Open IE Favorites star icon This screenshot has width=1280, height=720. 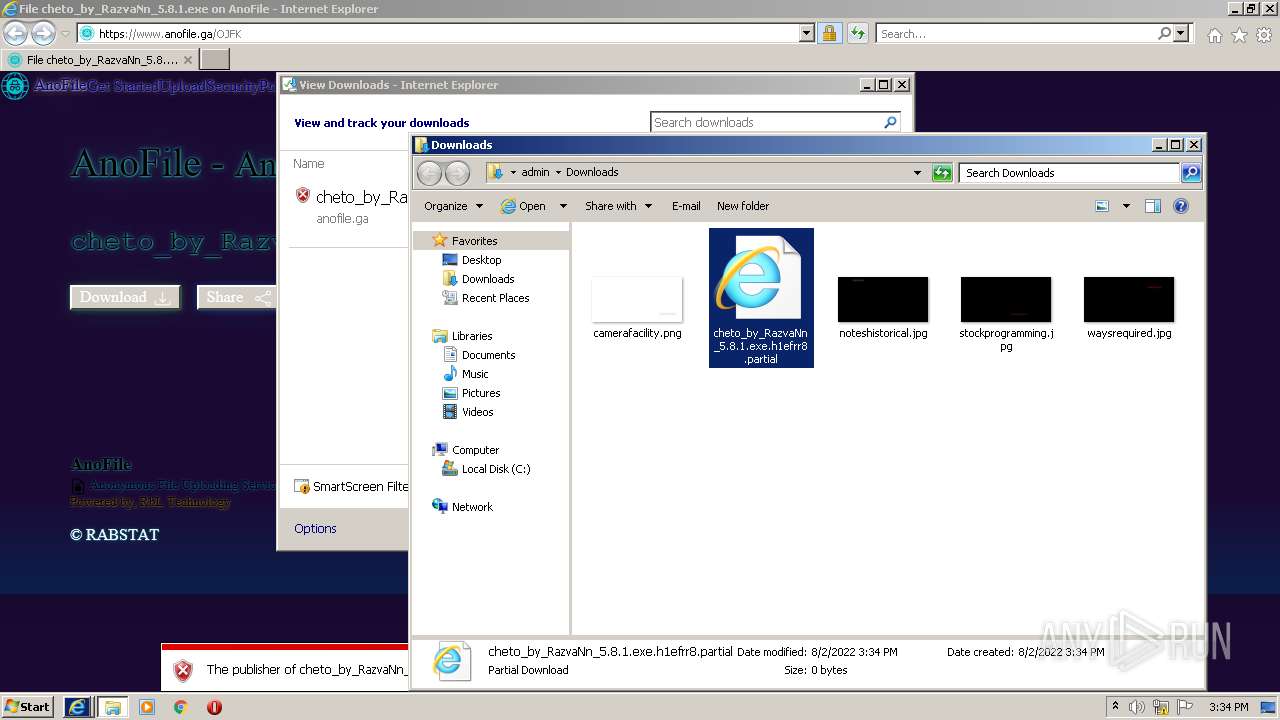[x=1239, y=35]
